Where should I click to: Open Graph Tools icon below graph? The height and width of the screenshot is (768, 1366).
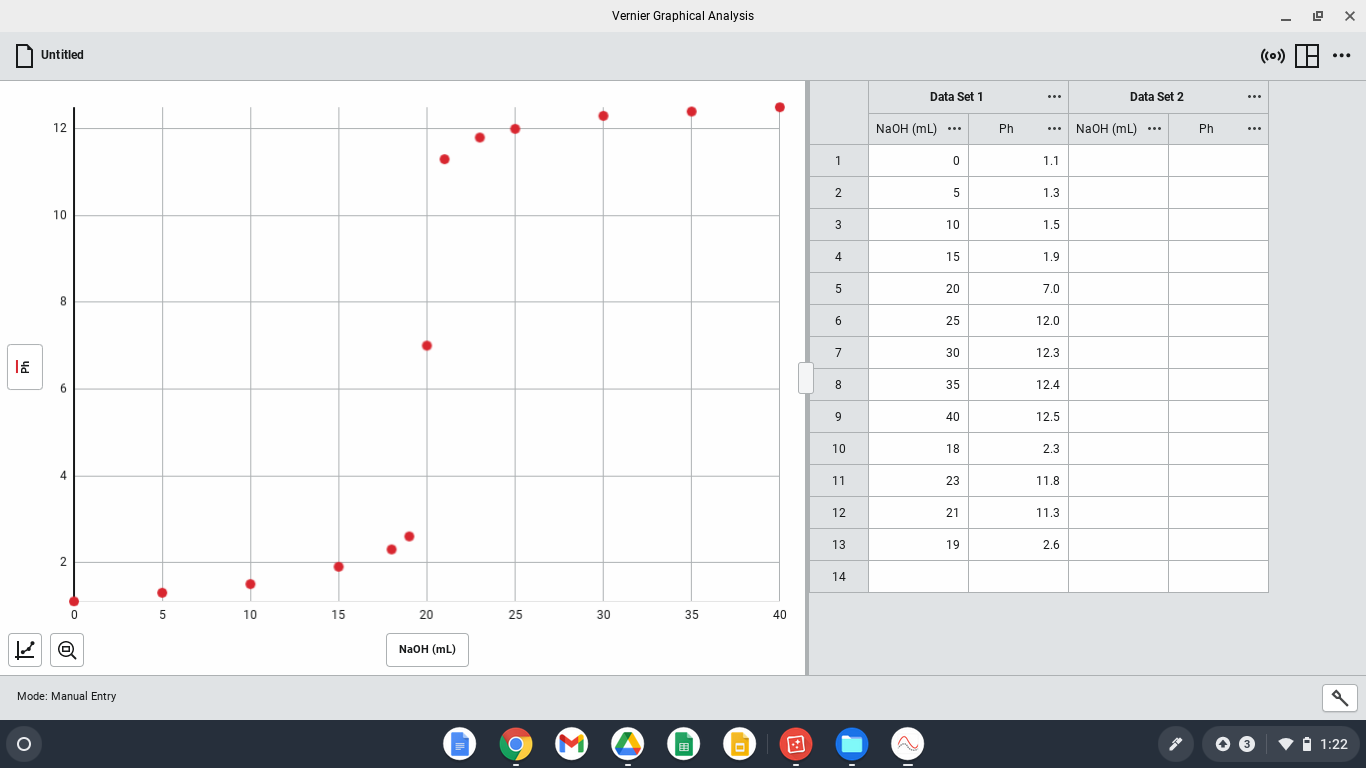tap(25, 650)
